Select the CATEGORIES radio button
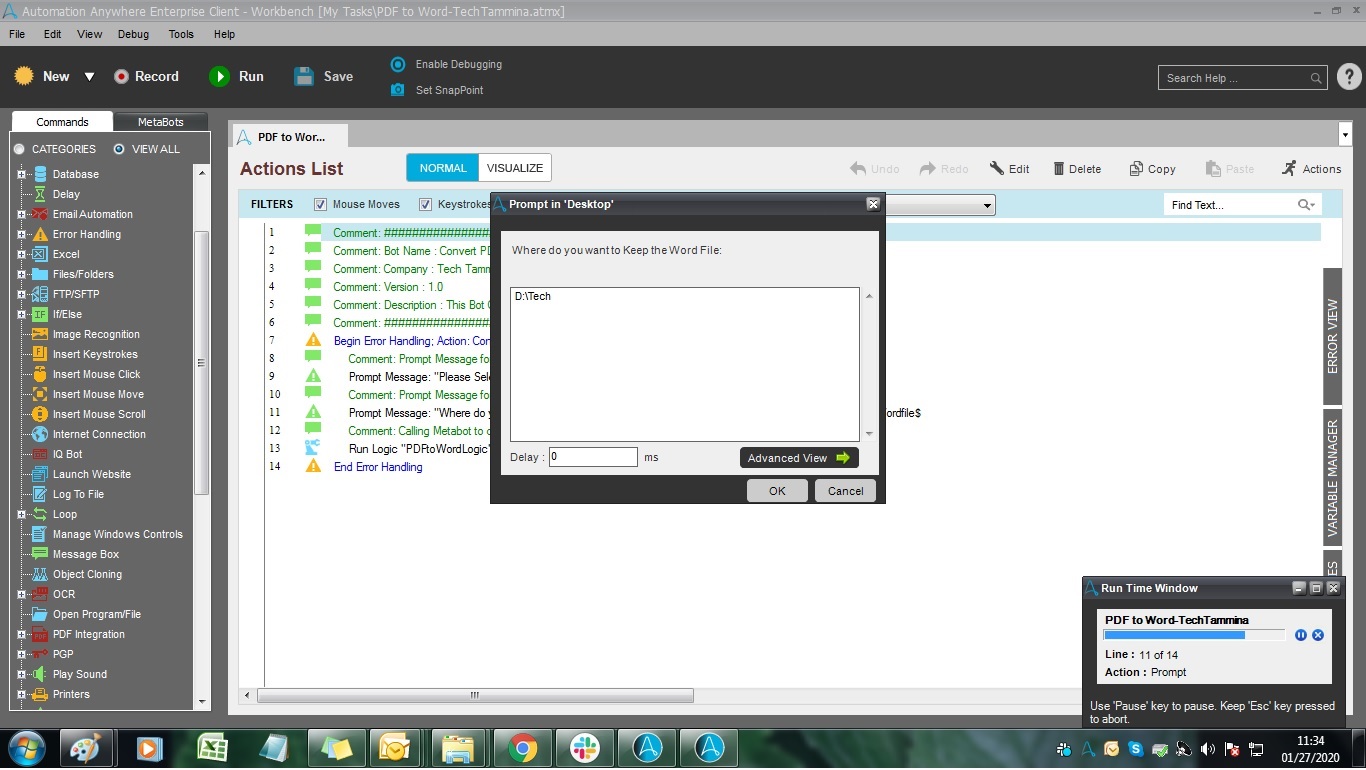 (x=19, y=149)
